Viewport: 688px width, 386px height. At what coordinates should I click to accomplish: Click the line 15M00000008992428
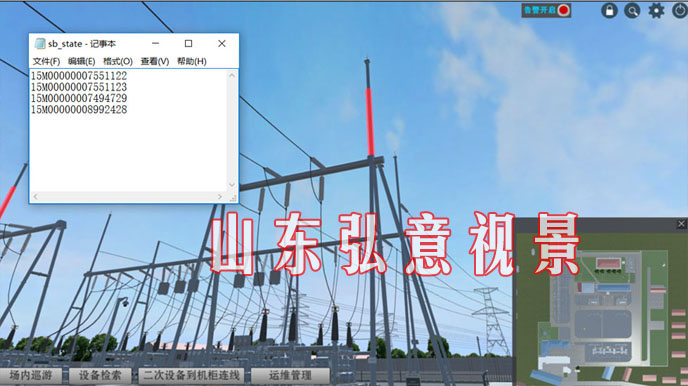coord(79,110)
